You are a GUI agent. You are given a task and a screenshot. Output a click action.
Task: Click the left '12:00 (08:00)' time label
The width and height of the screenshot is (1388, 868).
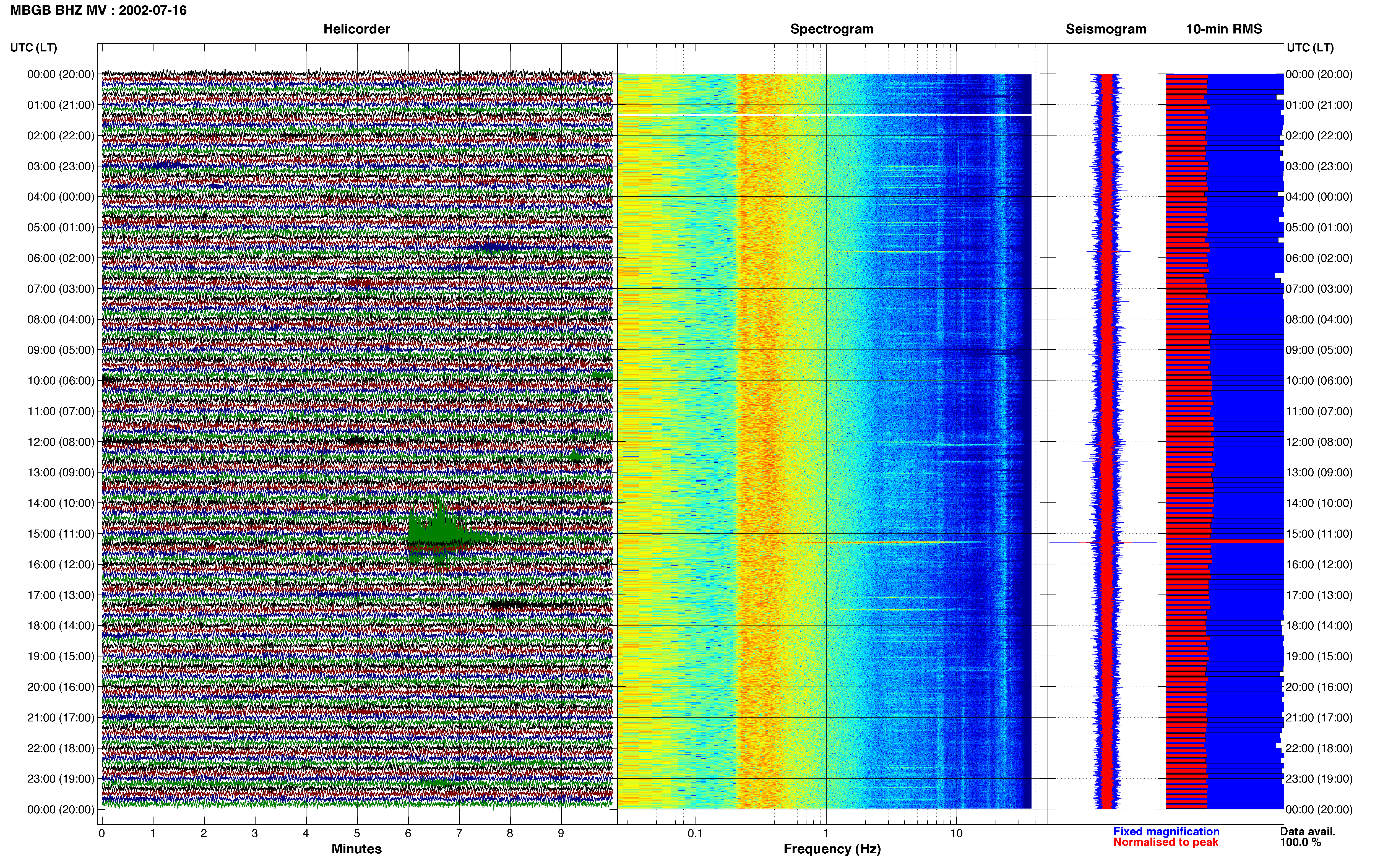(x=61, y=442)
